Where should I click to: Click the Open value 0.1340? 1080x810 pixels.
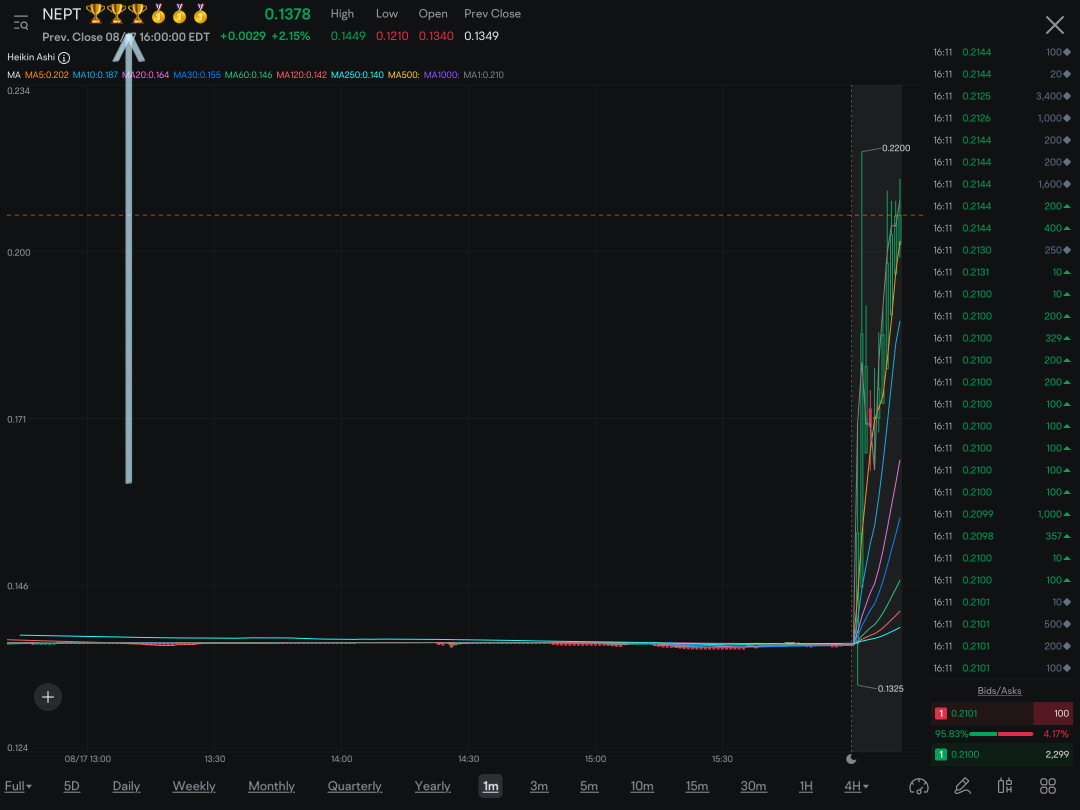[x=436, y=36]
